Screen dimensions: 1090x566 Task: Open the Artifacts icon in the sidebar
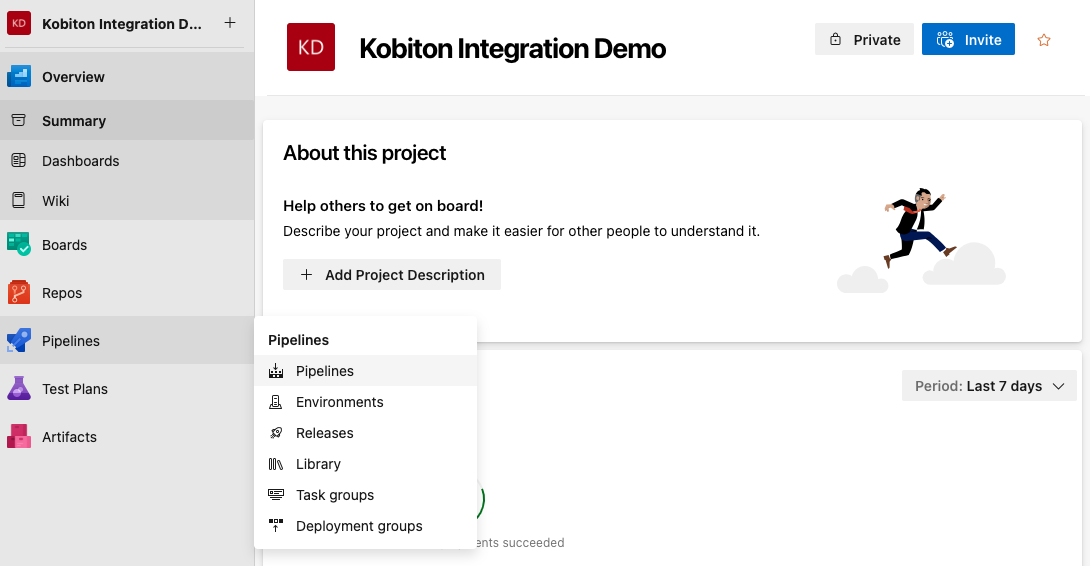tap(19, 436)
